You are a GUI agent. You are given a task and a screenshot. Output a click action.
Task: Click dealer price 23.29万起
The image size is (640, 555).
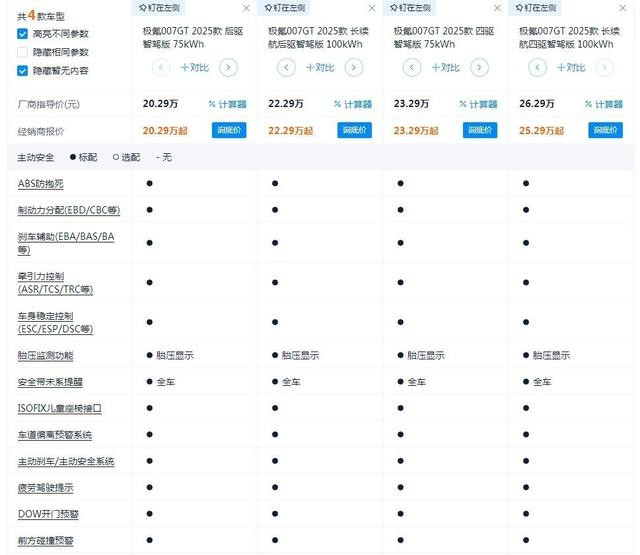pos(416,131)
